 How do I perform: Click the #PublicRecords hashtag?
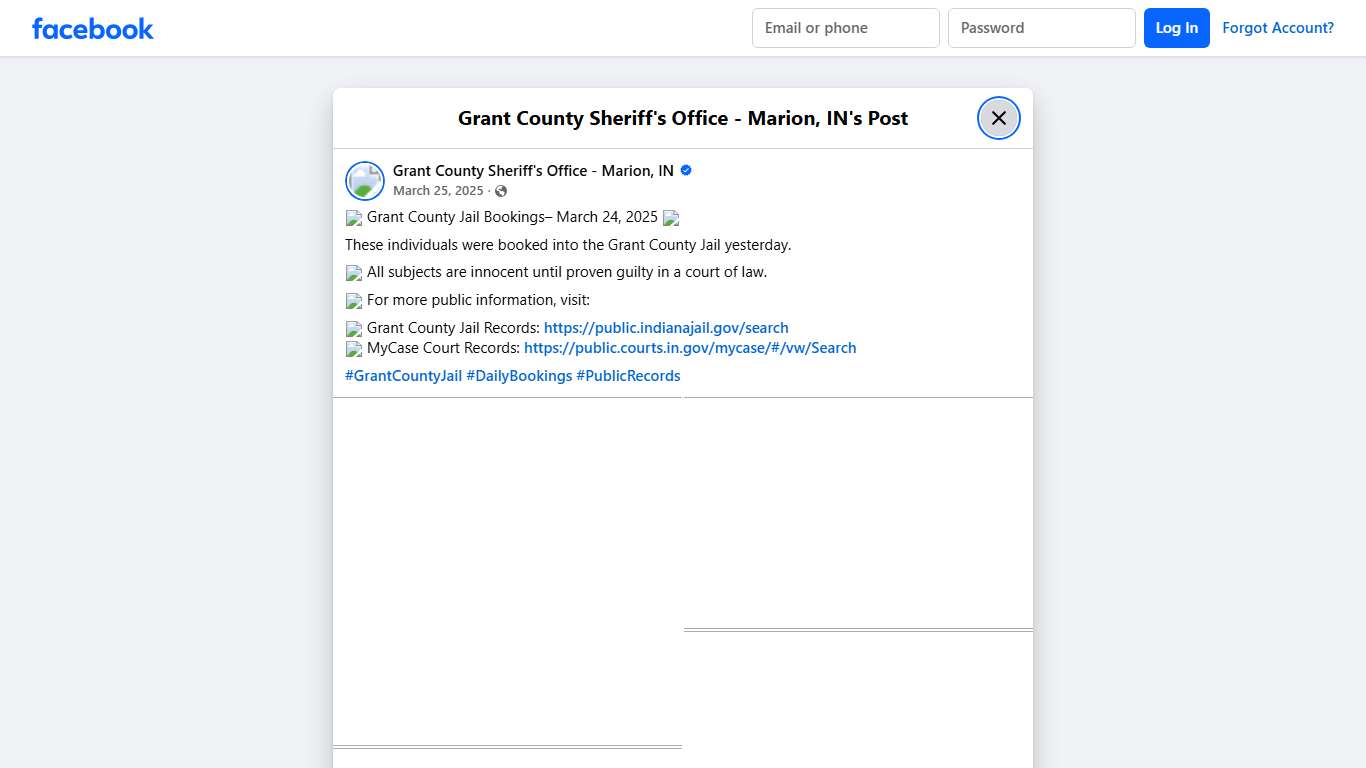[628, 375]
